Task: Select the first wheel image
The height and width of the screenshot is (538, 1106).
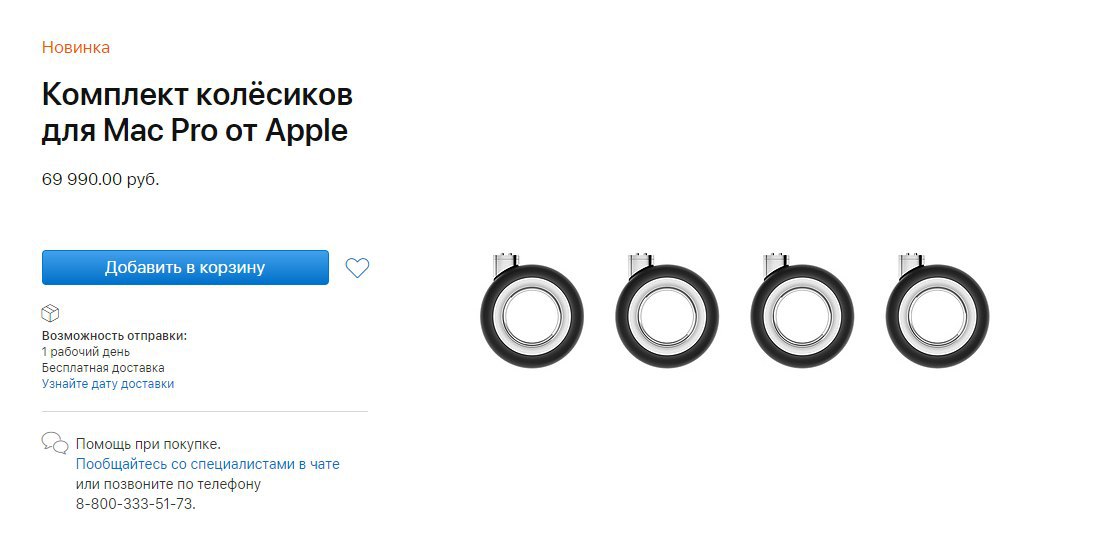Action: coord(532,310)
